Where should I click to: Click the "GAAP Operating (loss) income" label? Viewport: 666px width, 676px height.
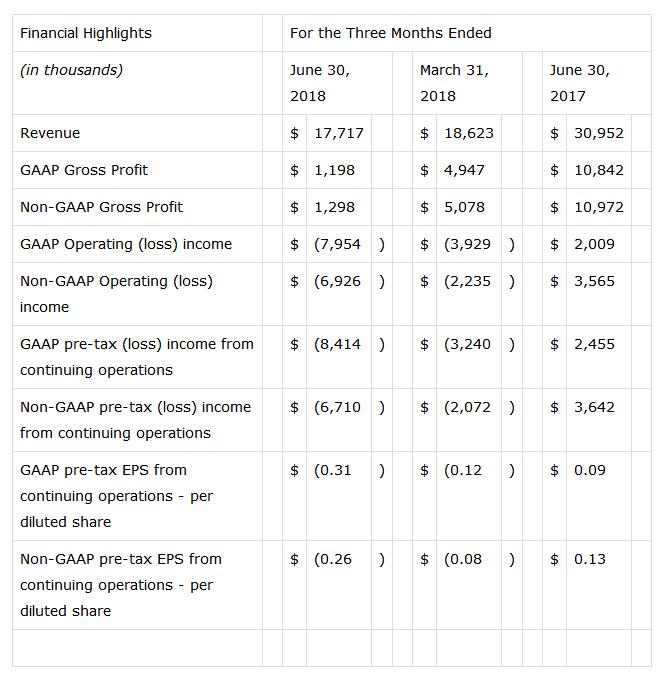pyautogui.click(x=126, y=244)
